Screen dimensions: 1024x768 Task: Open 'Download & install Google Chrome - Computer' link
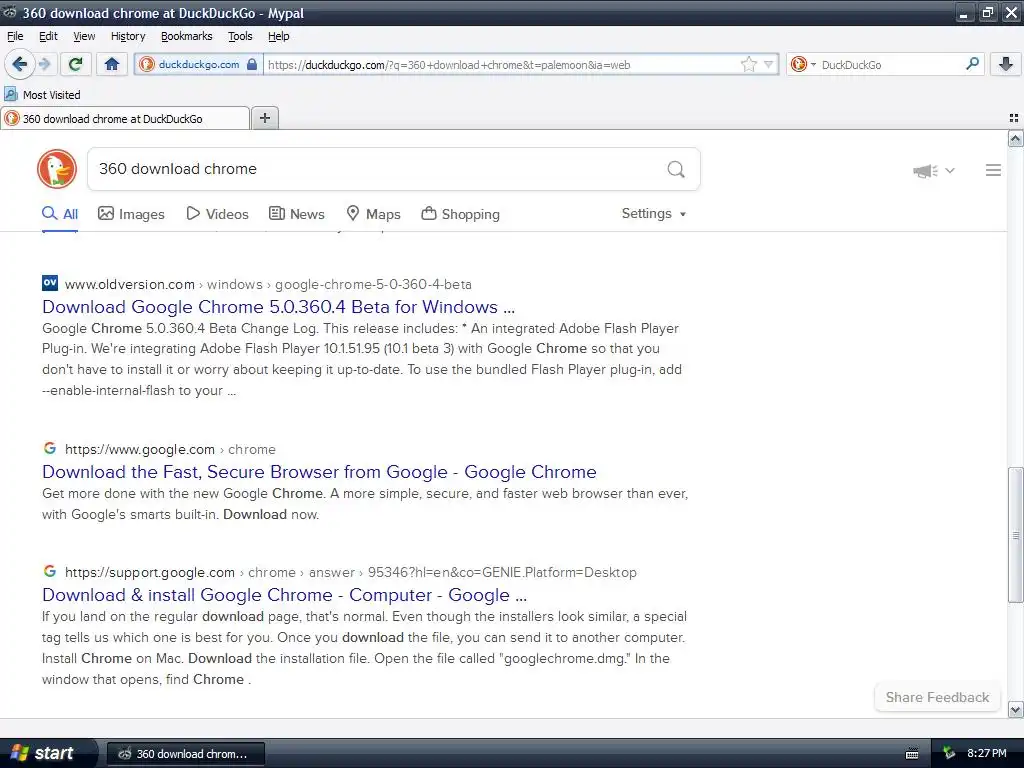click(284, 595)
